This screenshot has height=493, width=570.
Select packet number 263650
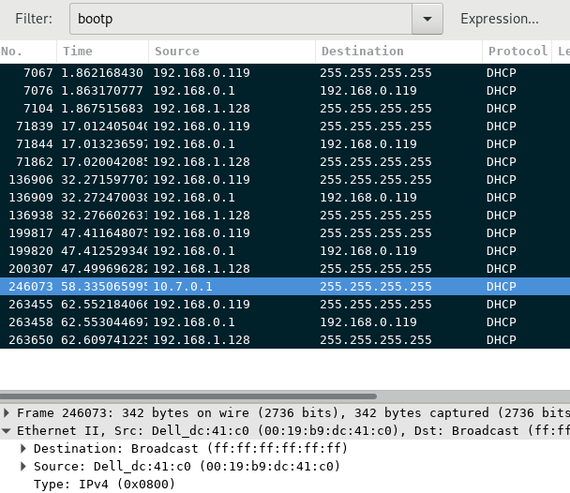point(285,340)
